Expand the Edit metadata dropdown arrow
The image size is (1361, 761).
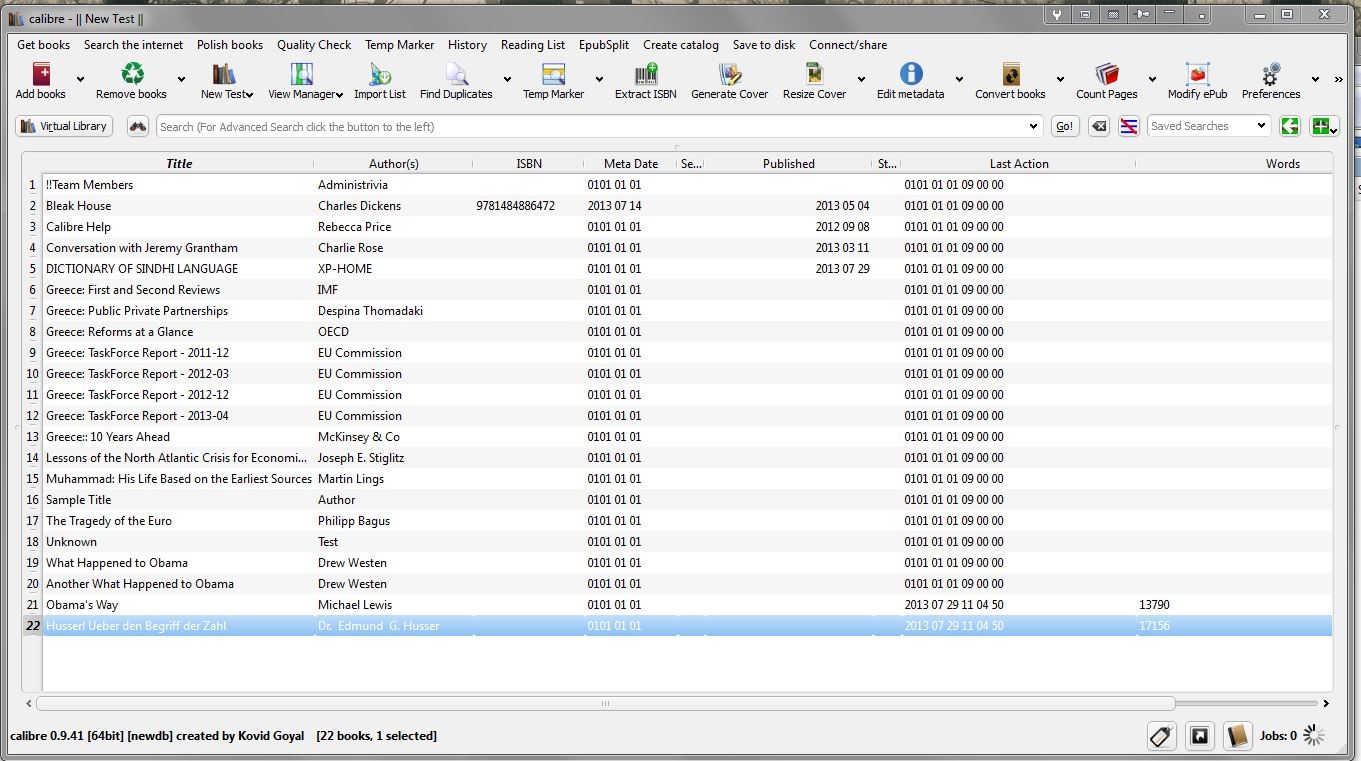(959, 79)
